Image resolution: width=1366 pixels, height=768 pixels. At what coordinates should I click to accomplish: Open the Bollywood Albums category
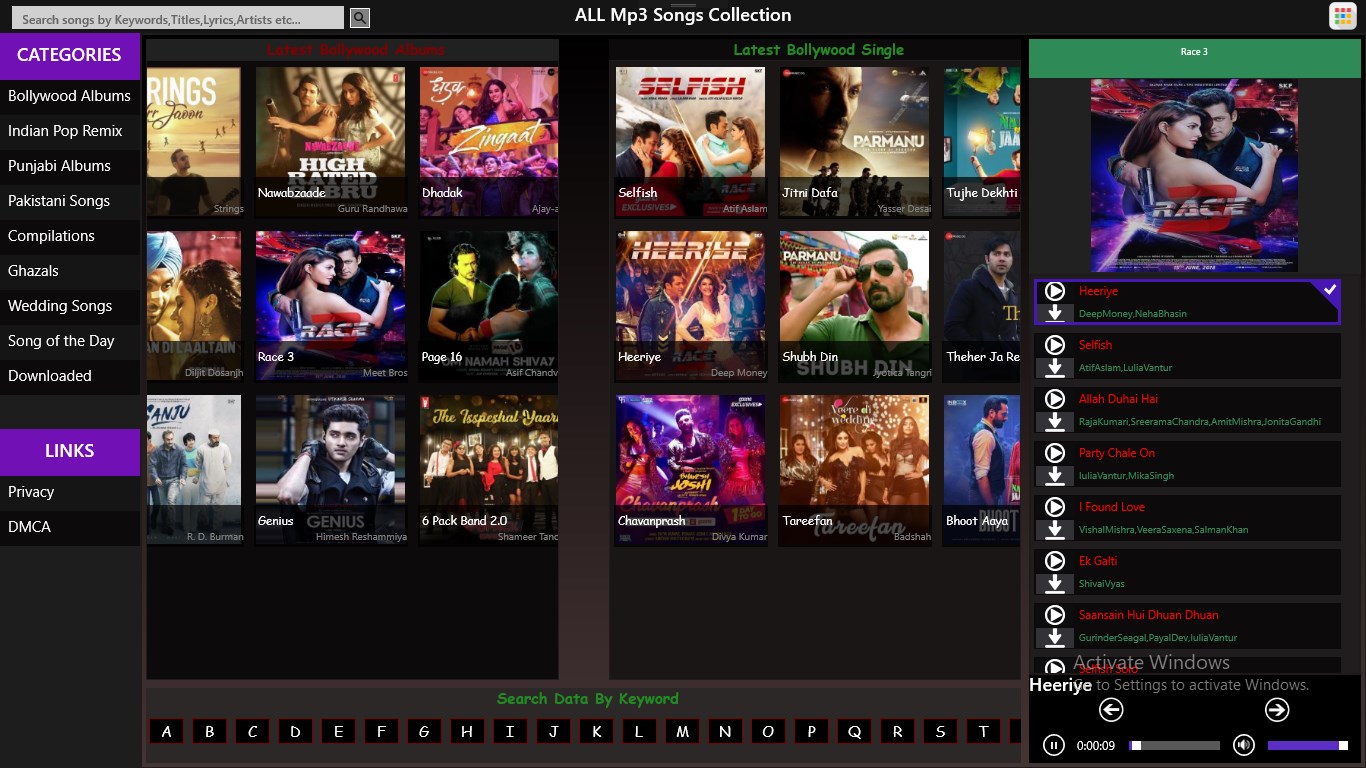(x=70, y=96)
